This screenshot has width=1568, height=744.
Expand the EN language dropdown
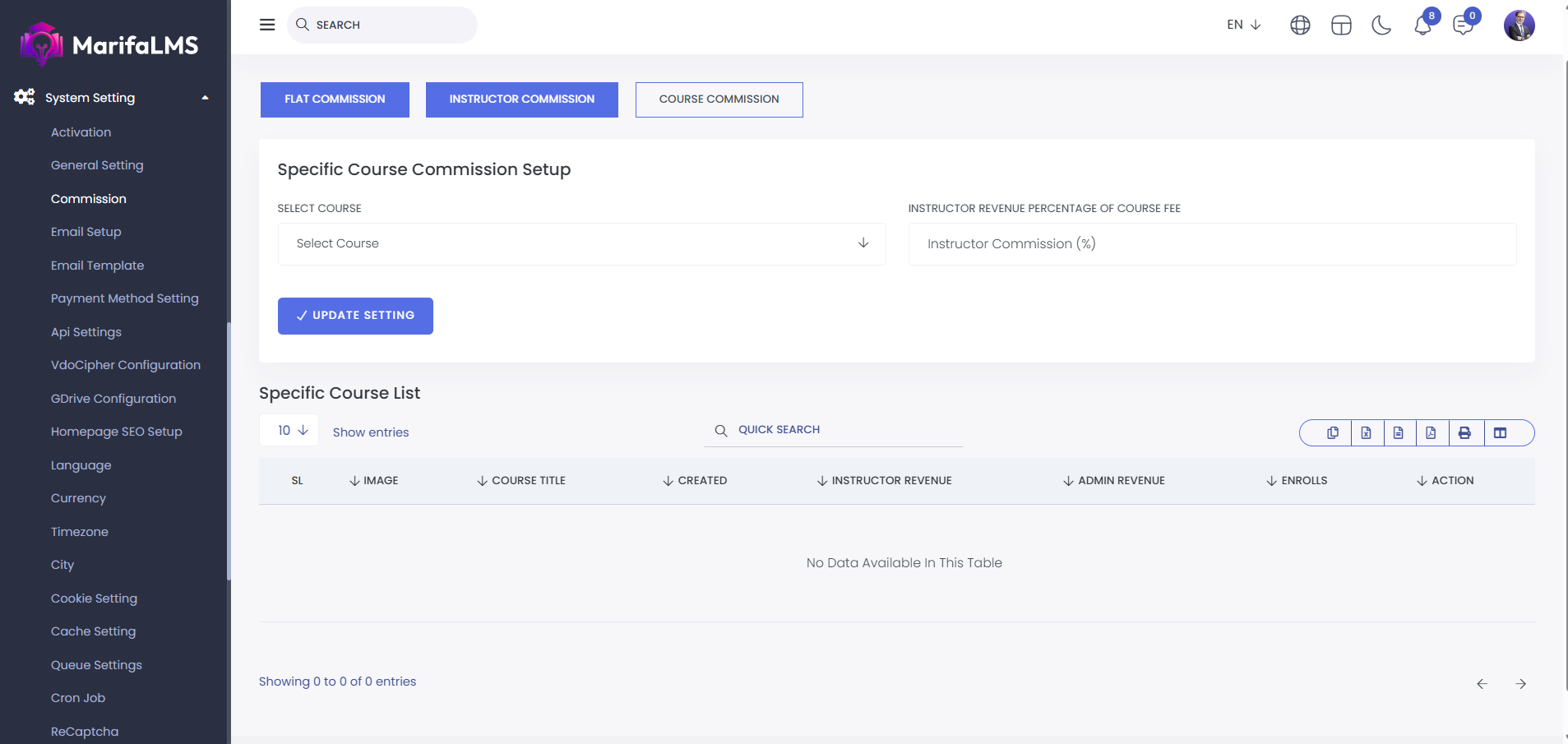click(x=1243, y=25)
